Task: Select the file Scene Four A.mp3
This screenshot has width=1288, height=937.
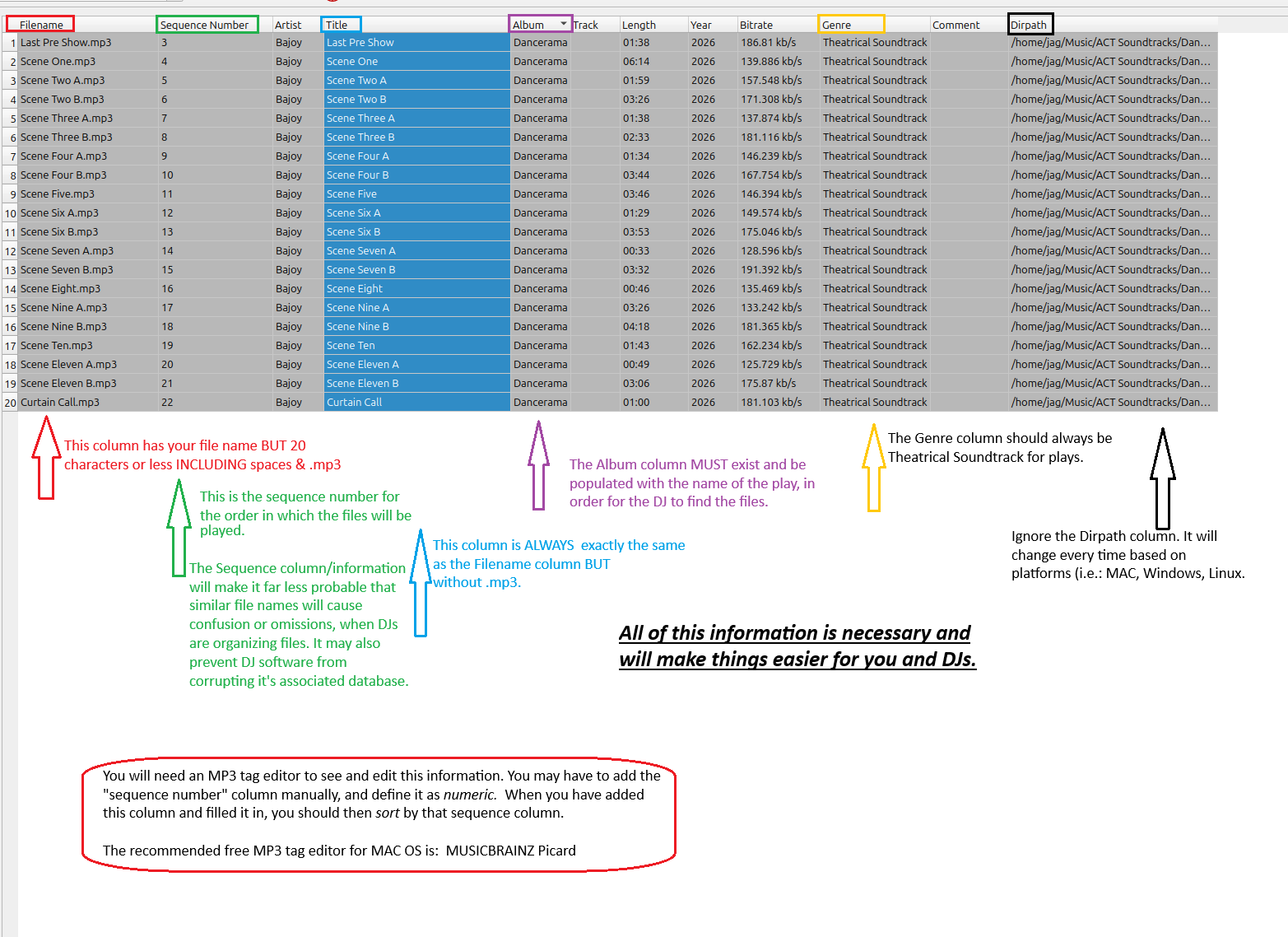Action: 63,156
